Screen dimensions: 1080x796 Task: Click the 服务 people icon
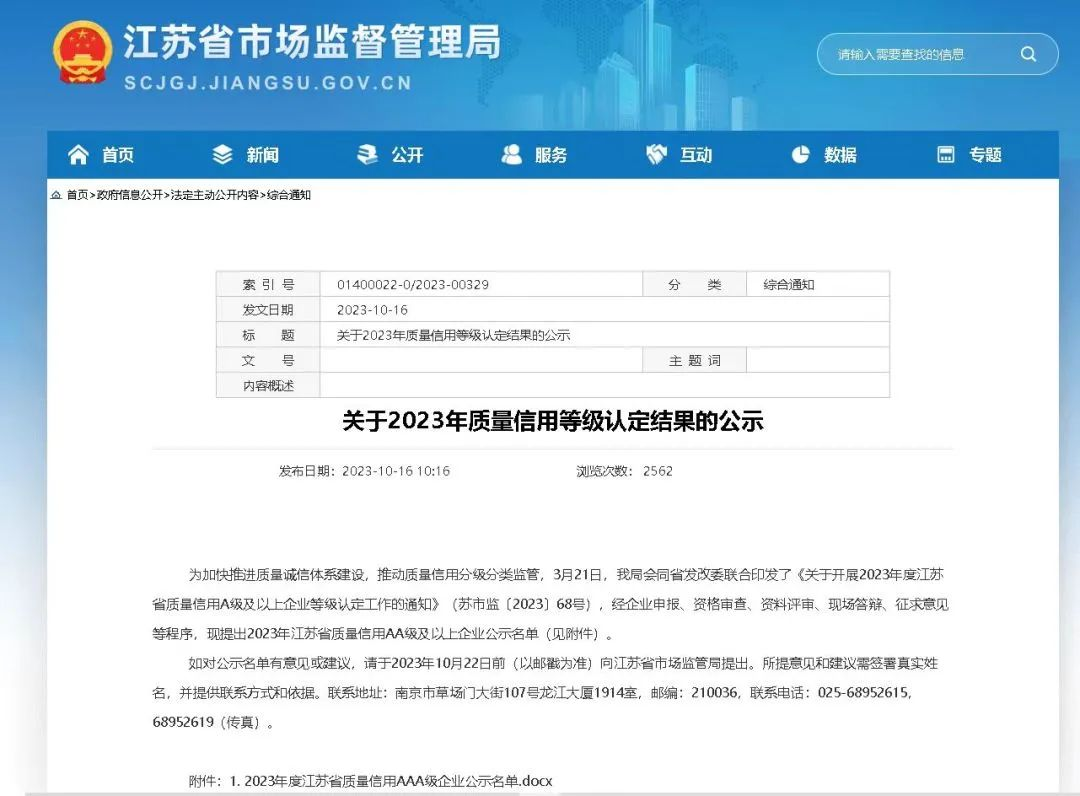512,155
